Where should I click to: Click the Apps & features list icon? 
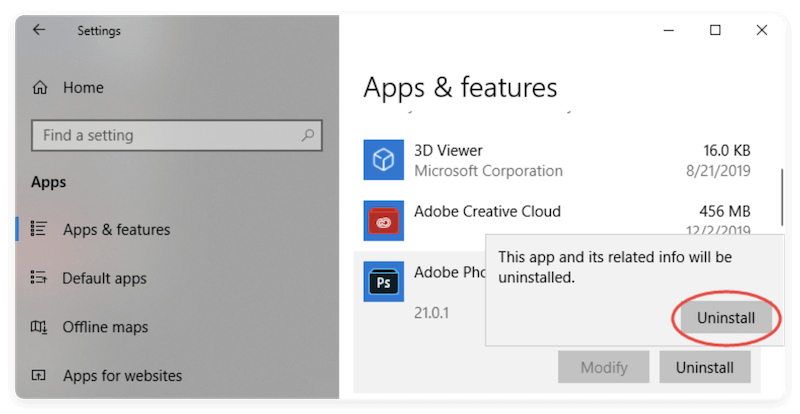click(x=39, y=229)
